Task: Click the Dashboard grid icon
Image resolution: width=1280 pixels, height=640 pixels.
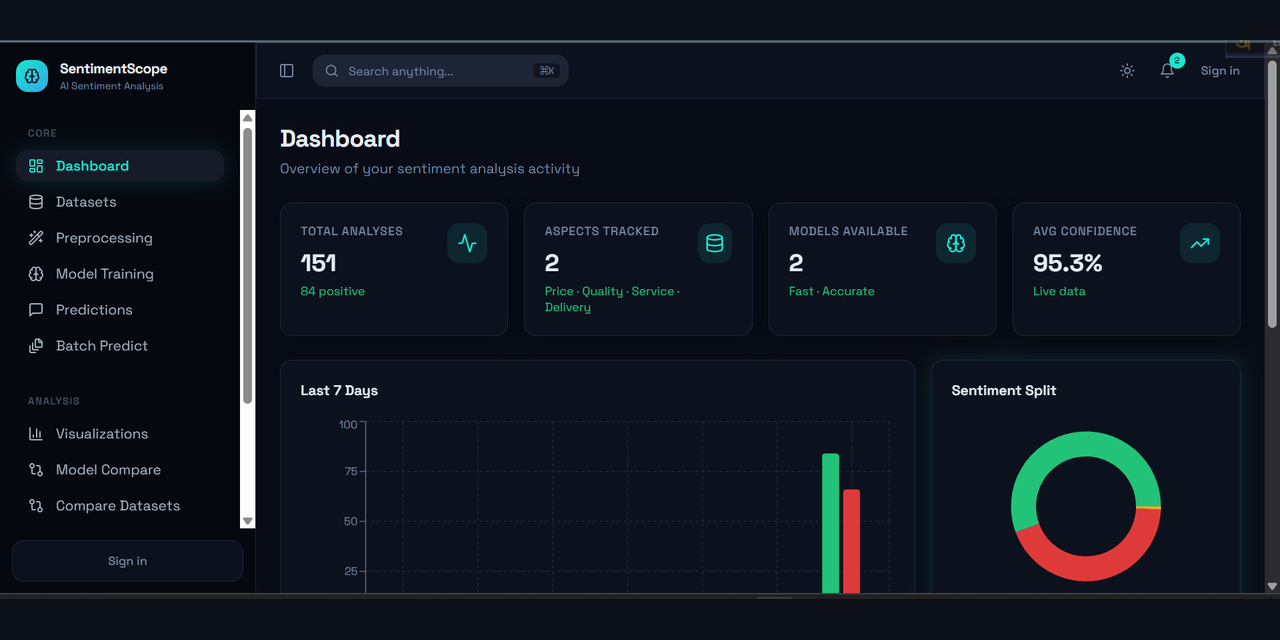Action: pos(36,166)
